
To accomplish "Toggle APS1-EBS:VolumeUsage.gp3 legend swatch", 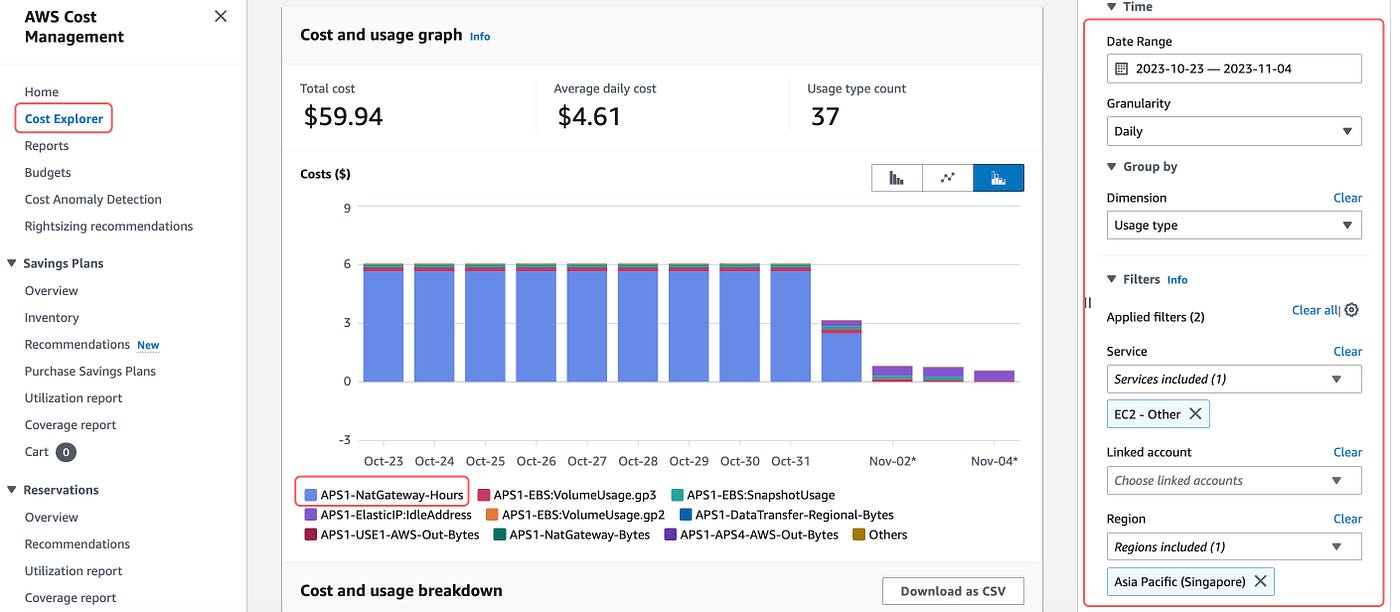I will (484, 495).
